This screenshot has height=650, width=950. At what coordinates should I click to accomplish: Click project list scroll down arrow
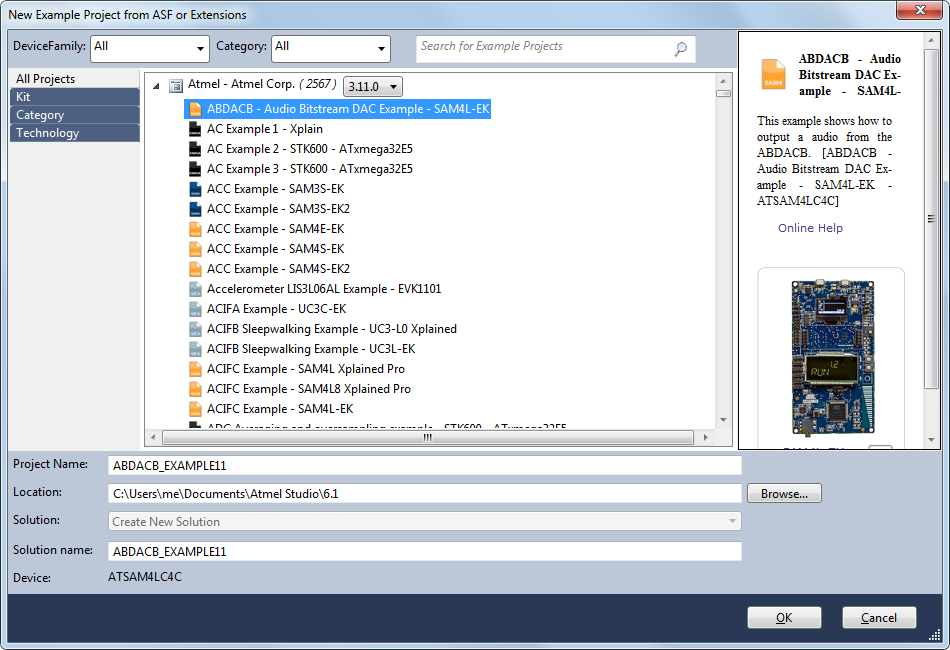click(723, 420)
